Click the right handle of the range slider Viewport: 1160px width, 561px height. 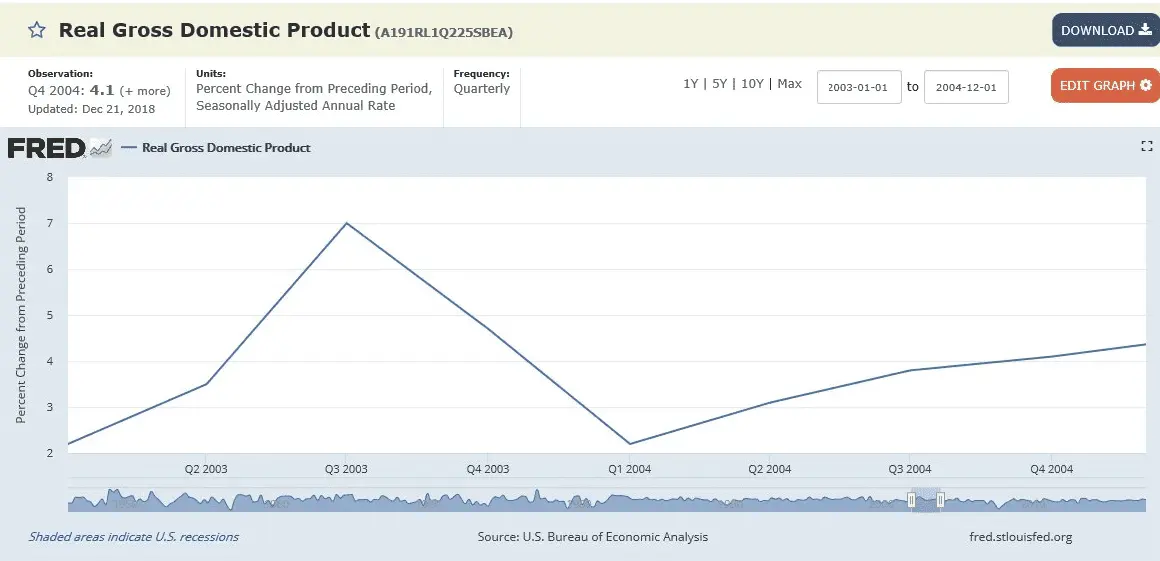tap(940, 499)
